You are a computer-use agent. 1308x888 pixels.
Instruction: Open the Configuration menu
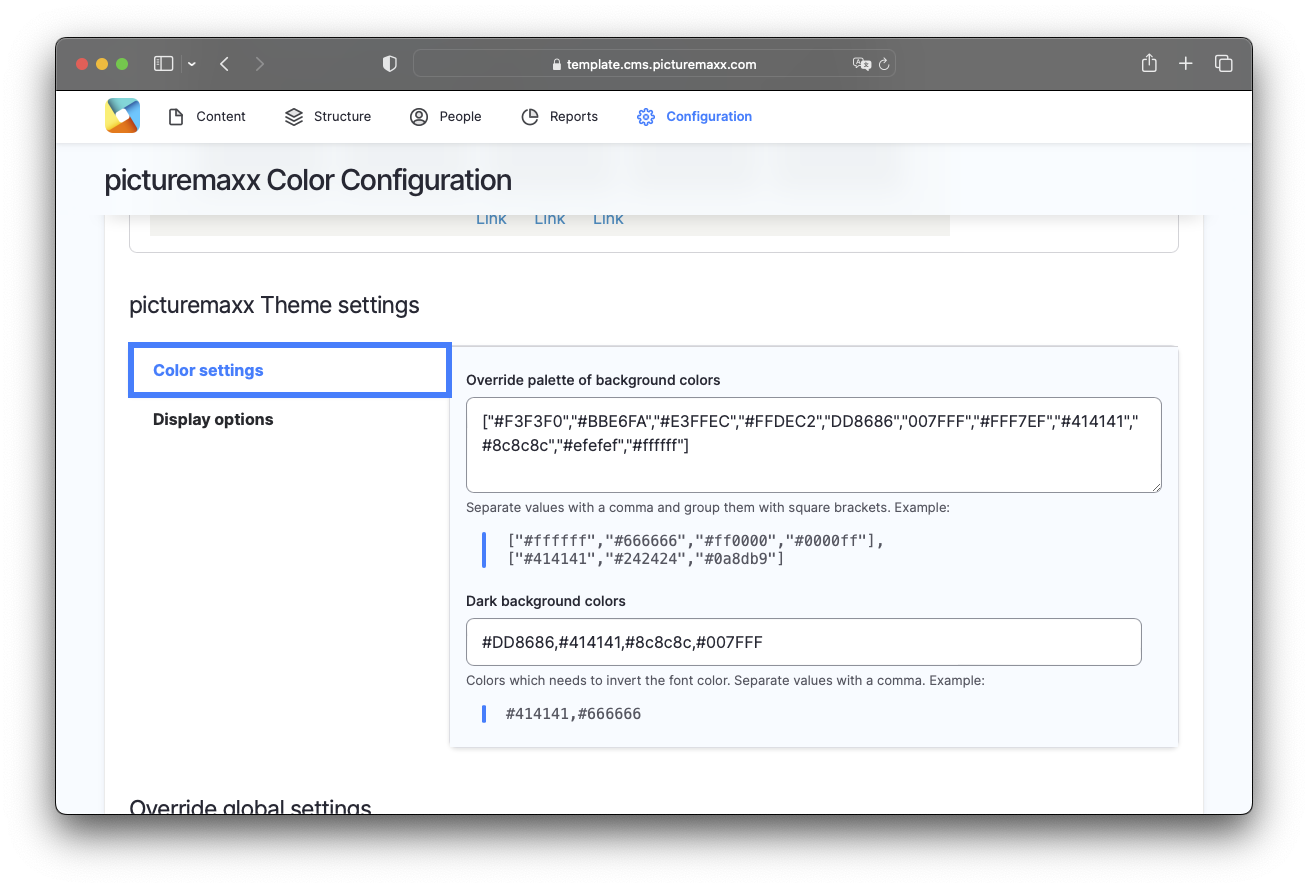(x=694, y=117)
